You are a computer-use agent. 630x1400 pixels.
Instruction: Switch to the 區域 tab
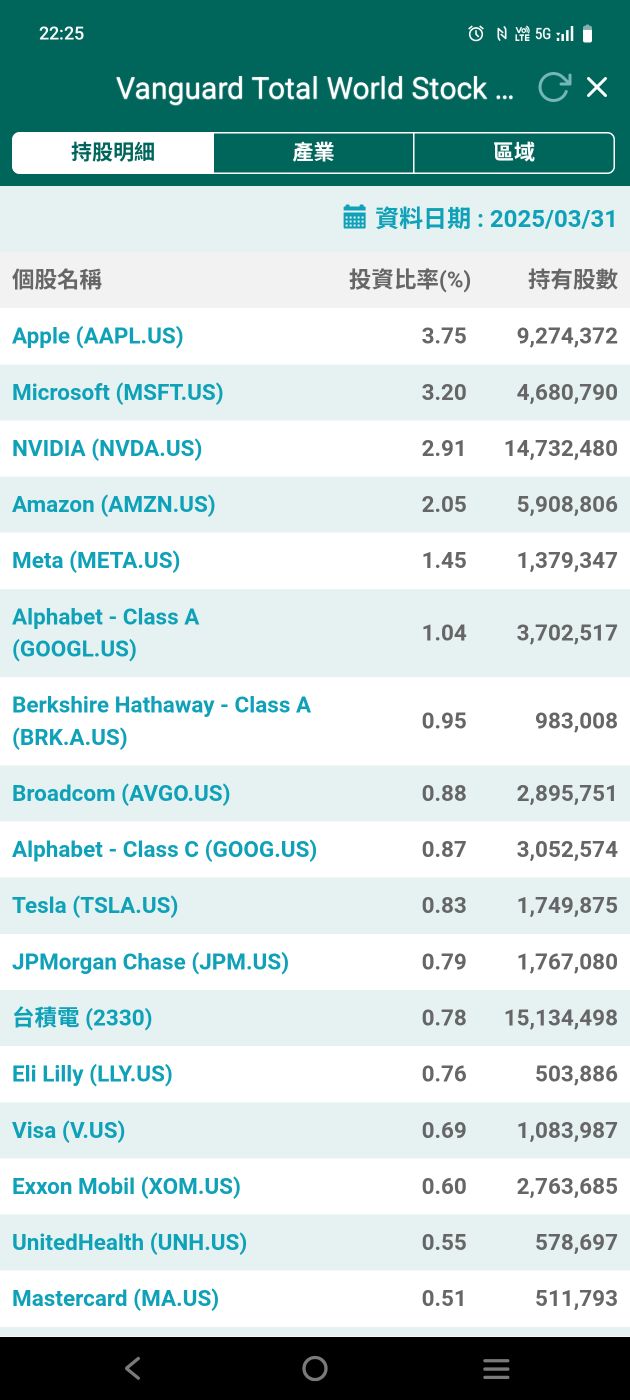pyautogui.click(x=514, y=153)
